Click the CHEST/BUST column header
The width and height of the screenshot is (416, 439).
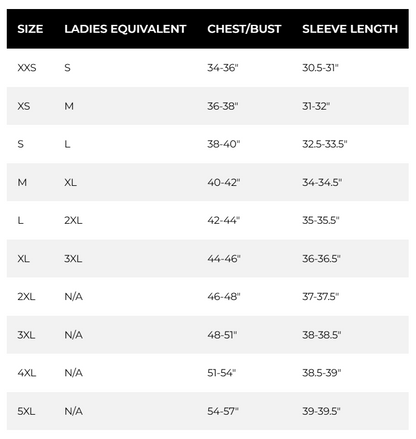coord(244,29)
